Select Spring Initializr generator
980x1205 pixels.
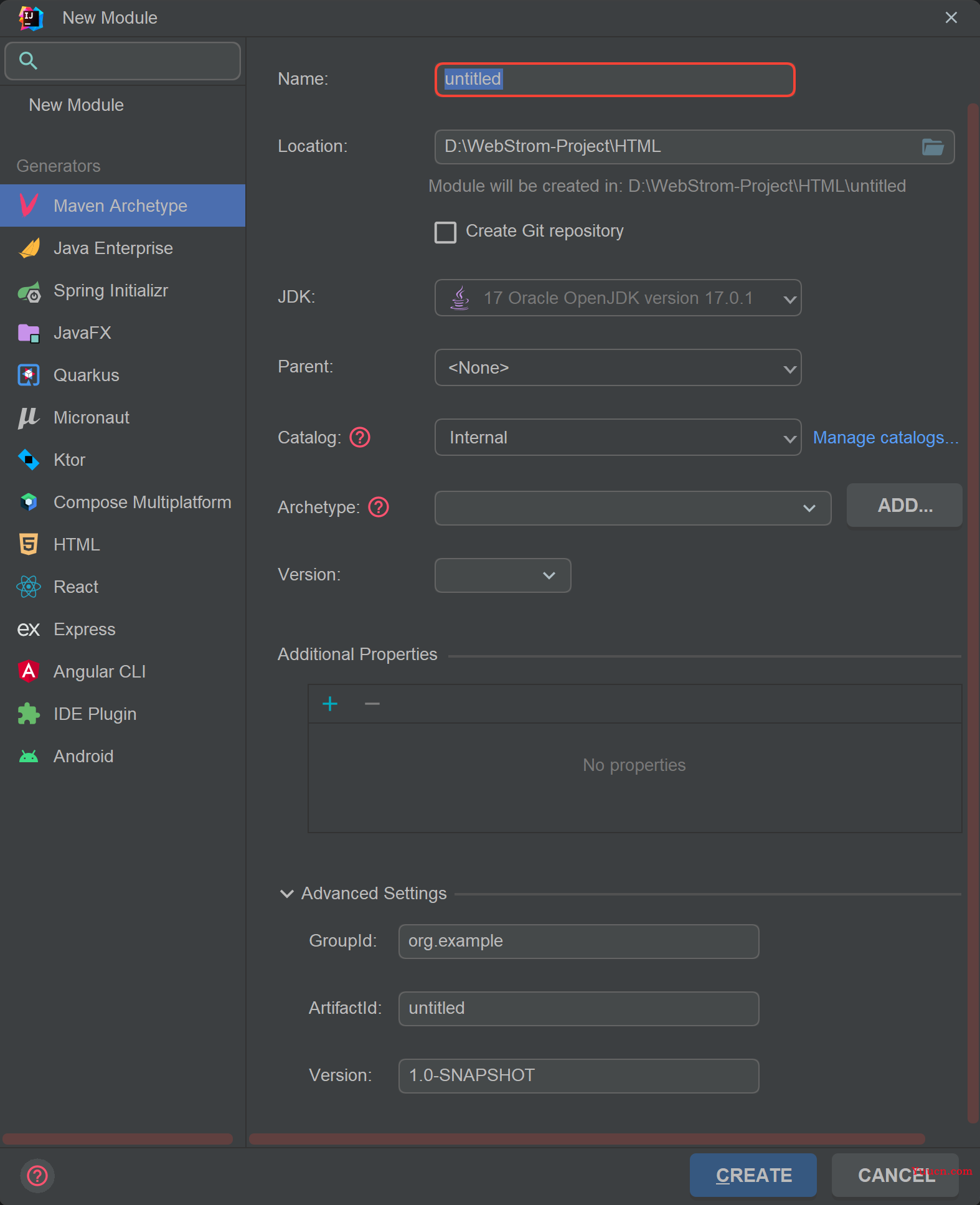point(123,290)
